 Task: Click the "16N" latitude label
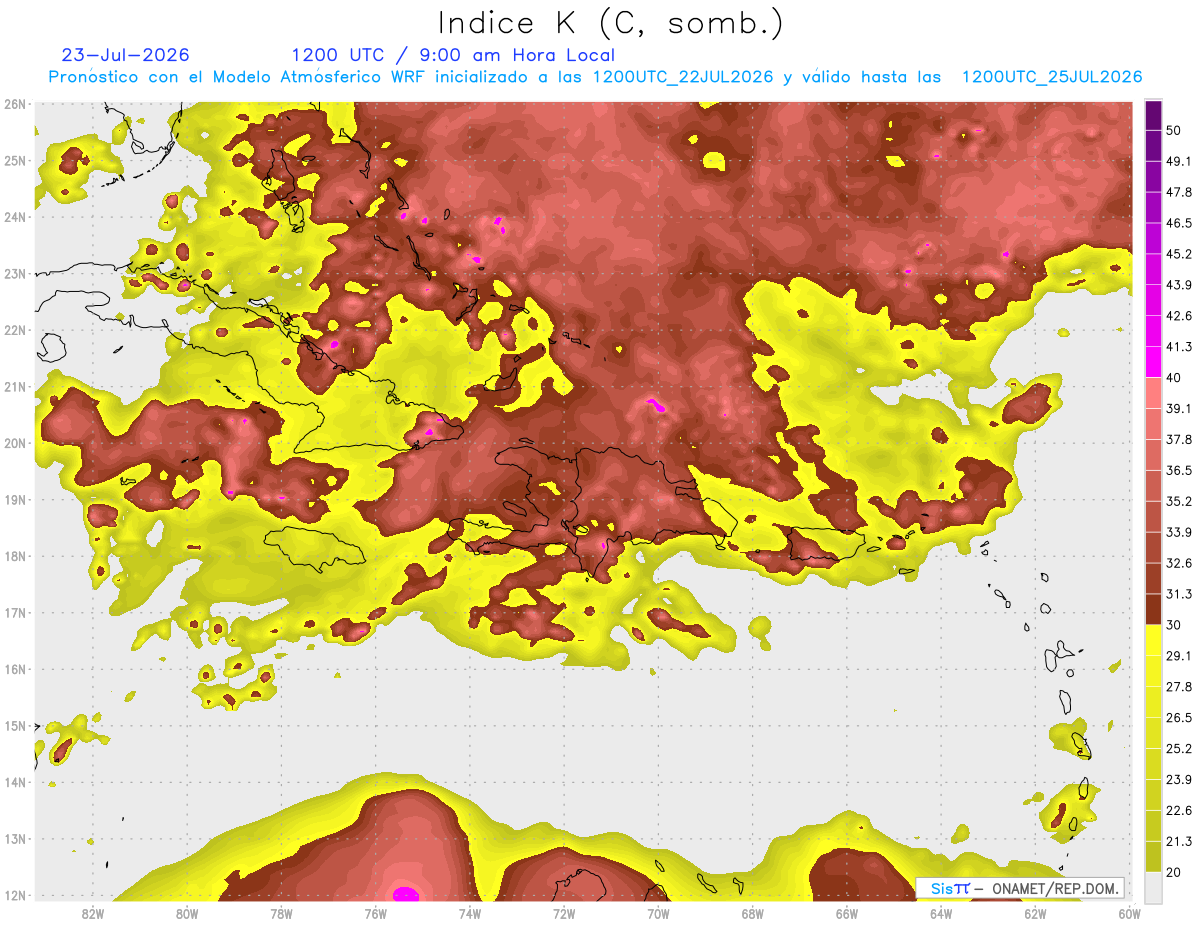(14, 669)
